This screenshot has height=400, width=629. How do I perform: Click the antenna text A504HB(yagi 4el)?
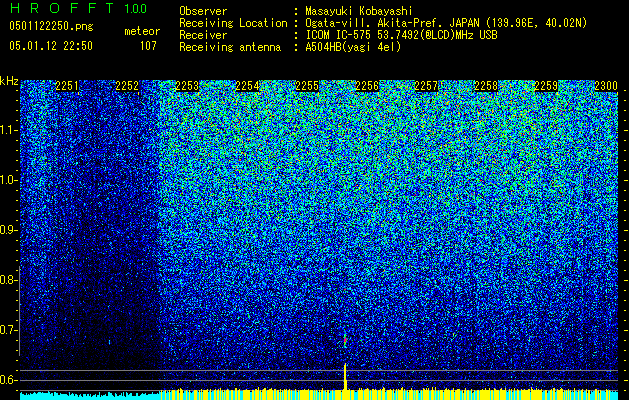[x=353, y=47]
